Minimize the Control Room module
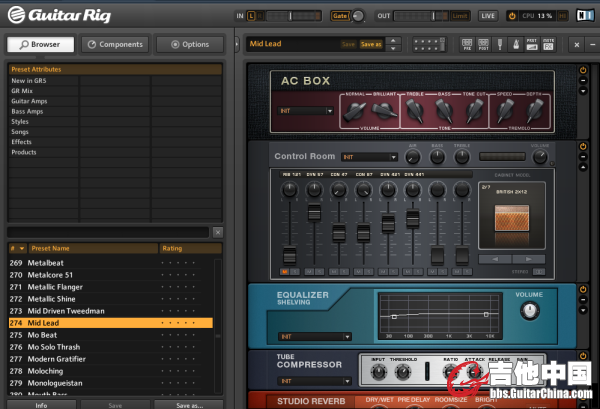This screenshot has height=409, width=600. 583,156
